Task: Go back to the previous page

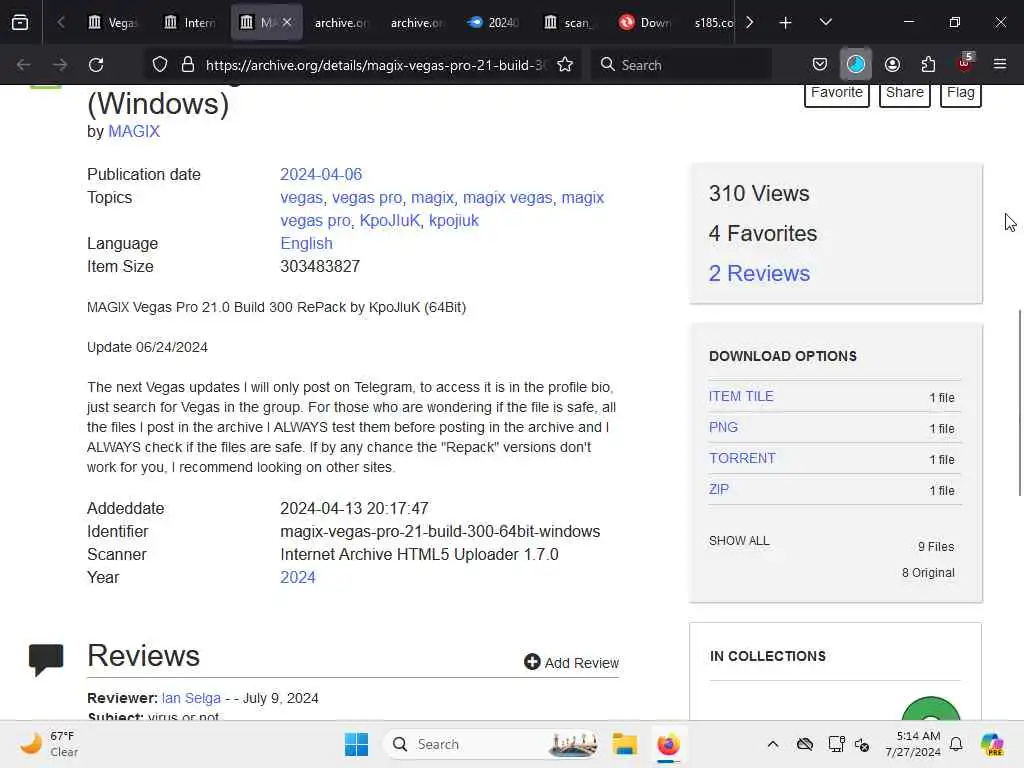Action: pyautogui.click(x=24, y=65)
